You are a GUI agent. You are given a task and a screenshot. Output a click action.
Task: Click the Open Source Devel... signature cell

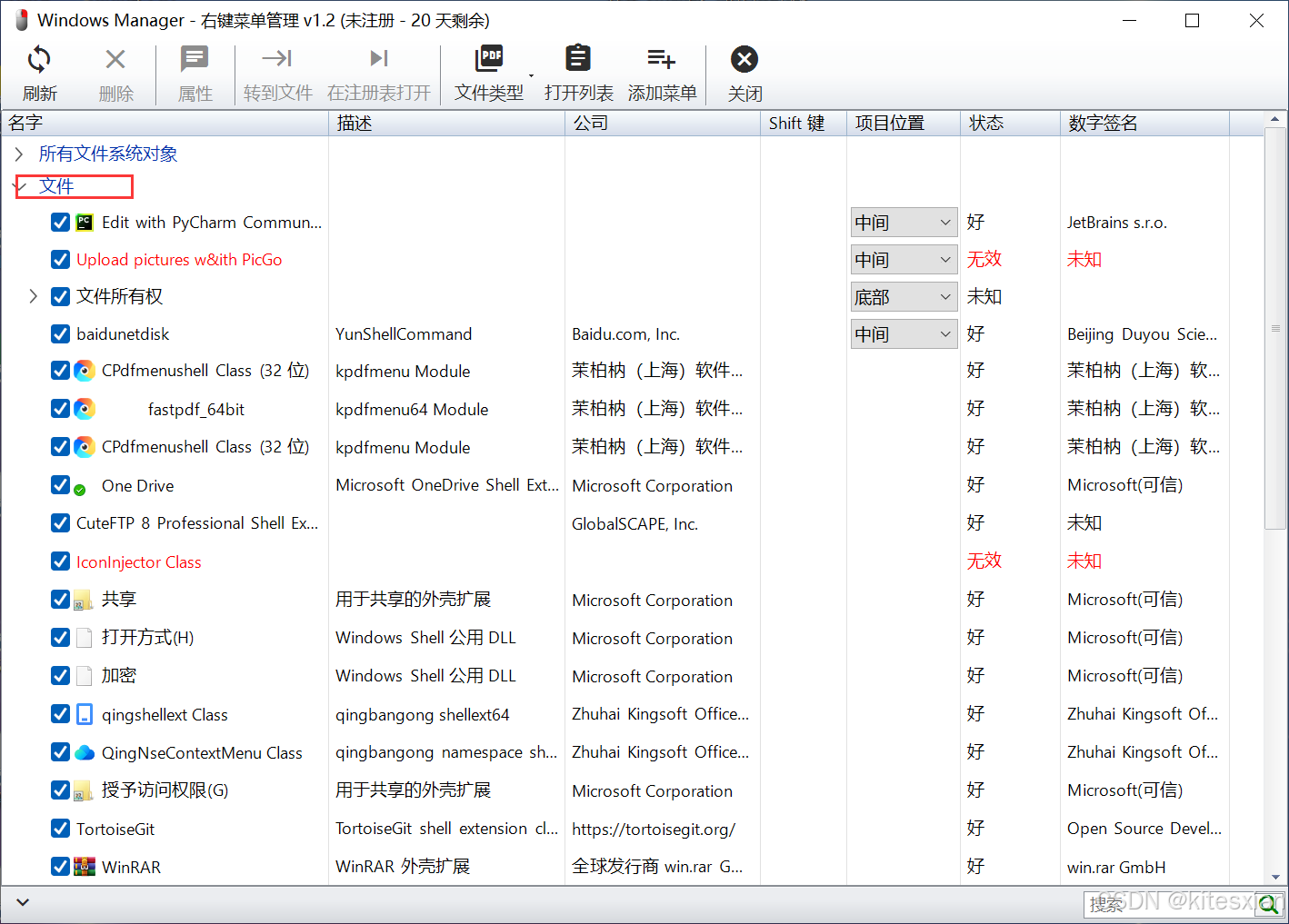[x=1144, y=829]
